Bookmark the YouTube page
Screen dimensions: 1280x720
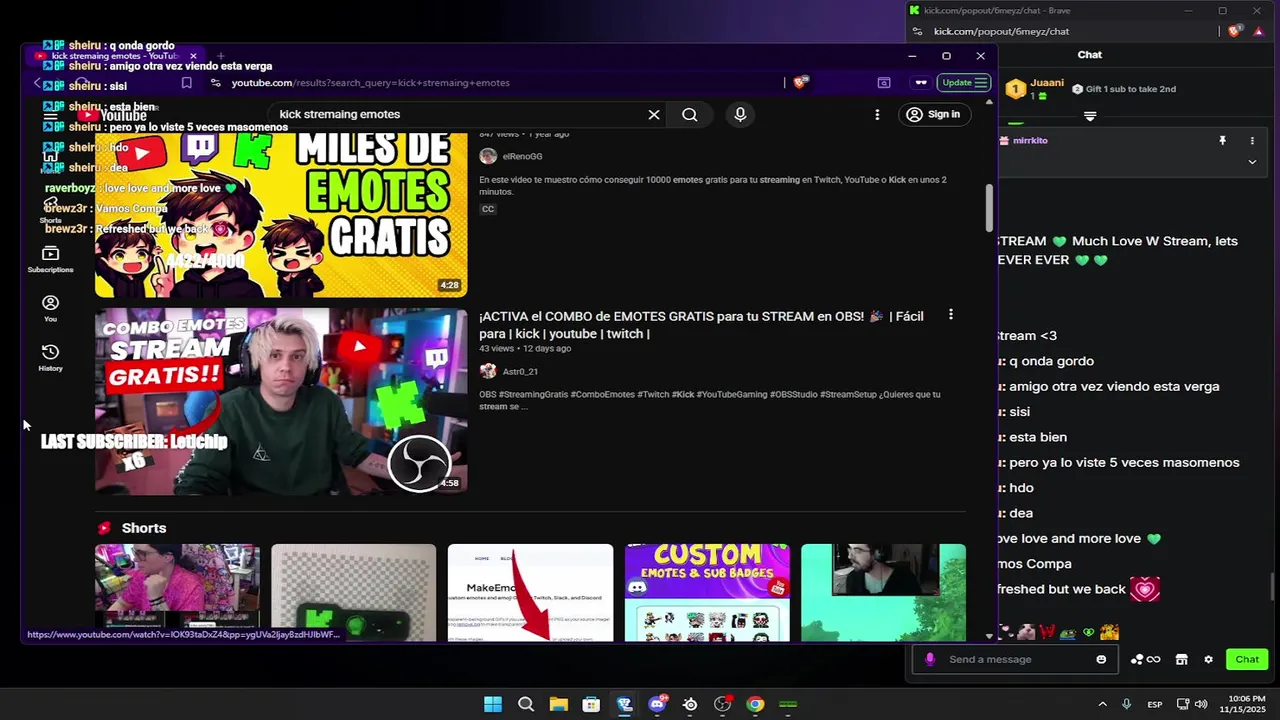[x=186, y=83]
